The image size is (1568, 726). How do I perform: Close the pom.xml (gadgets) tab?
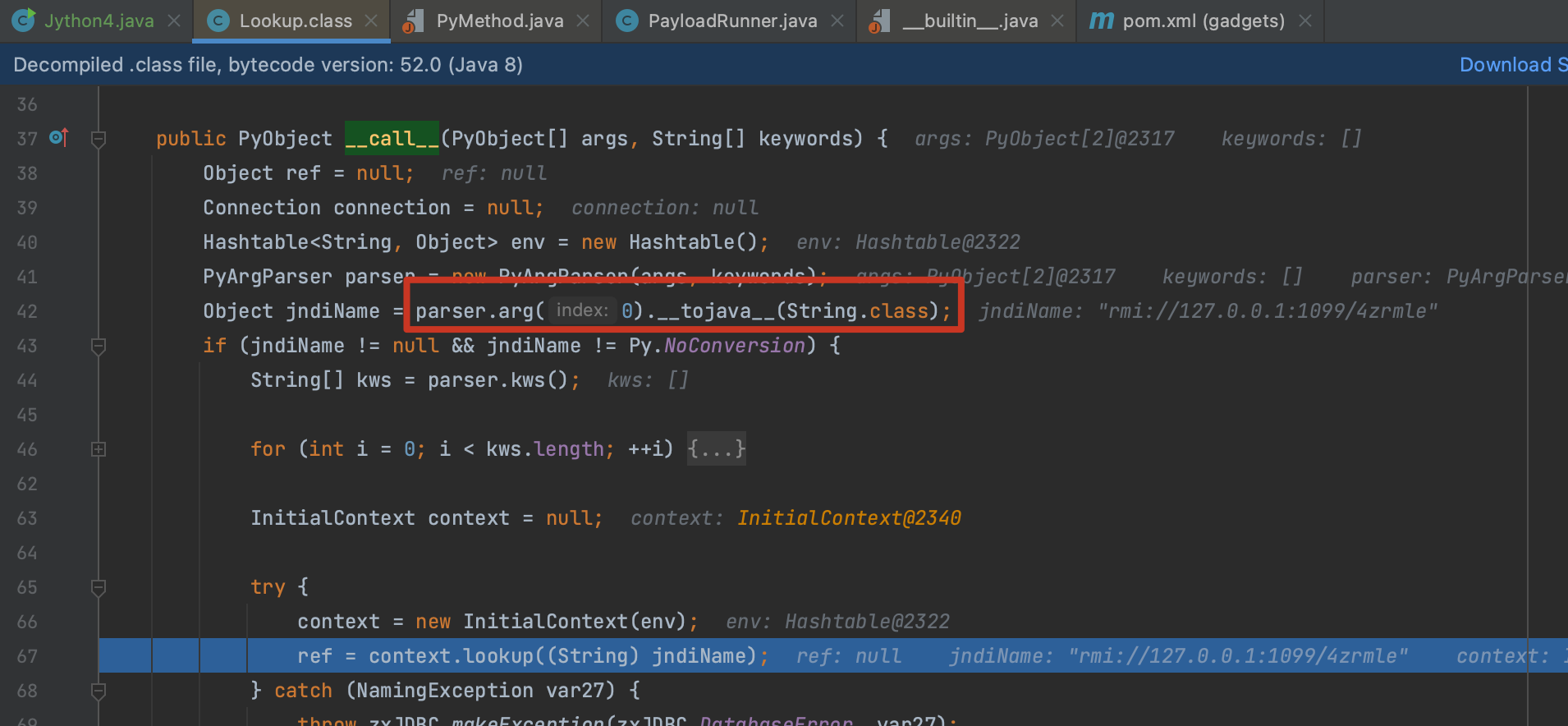click(1305, 21)
